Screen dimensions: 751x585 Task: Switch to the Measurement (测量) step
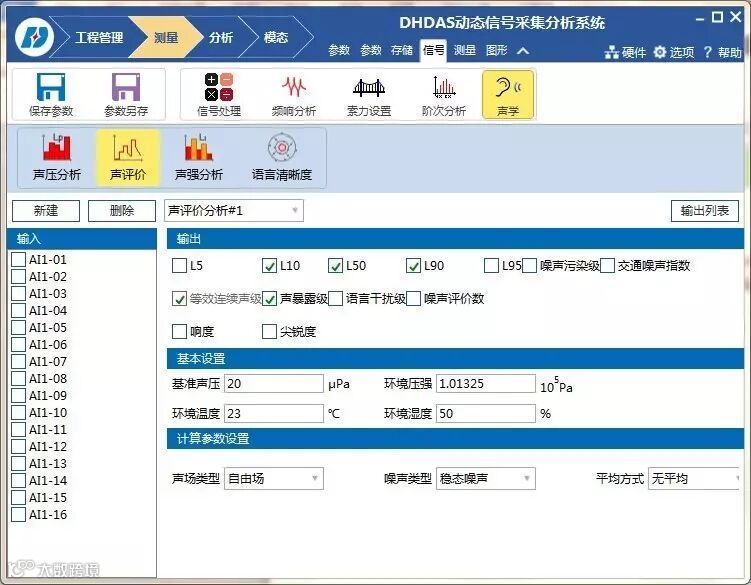coord(166,37)
